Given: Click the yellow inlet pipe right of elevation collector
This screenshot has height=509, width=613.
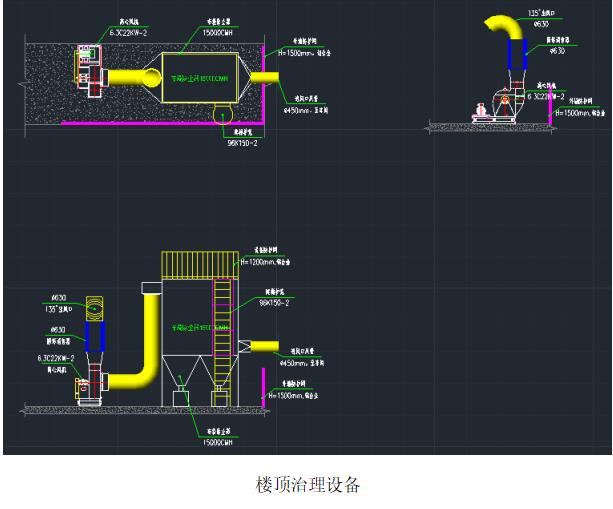Looking at the screenshot, I should click(263, 346).
